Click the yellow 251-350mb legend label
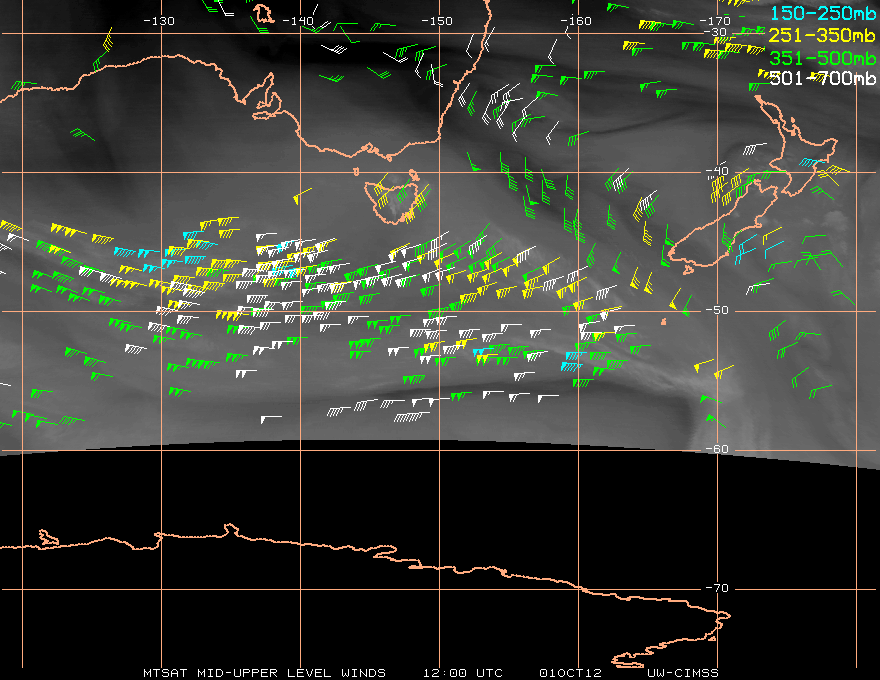Image resolution: width=880 pixels, height=680 pixels. [x=823, y=35]
